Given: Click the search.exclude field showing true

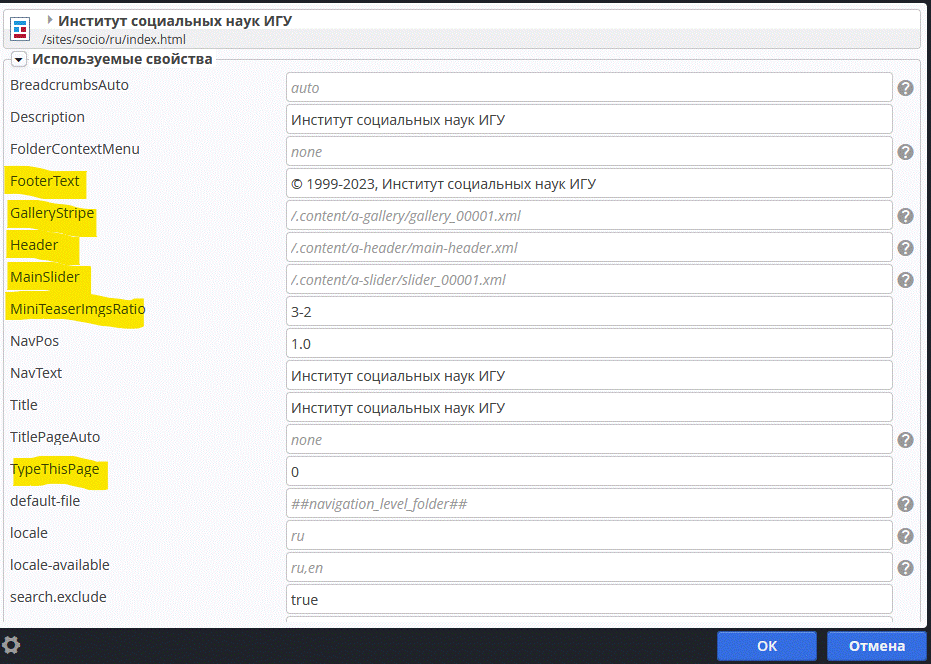Looking at the screenshot, I should pos(588,600).
